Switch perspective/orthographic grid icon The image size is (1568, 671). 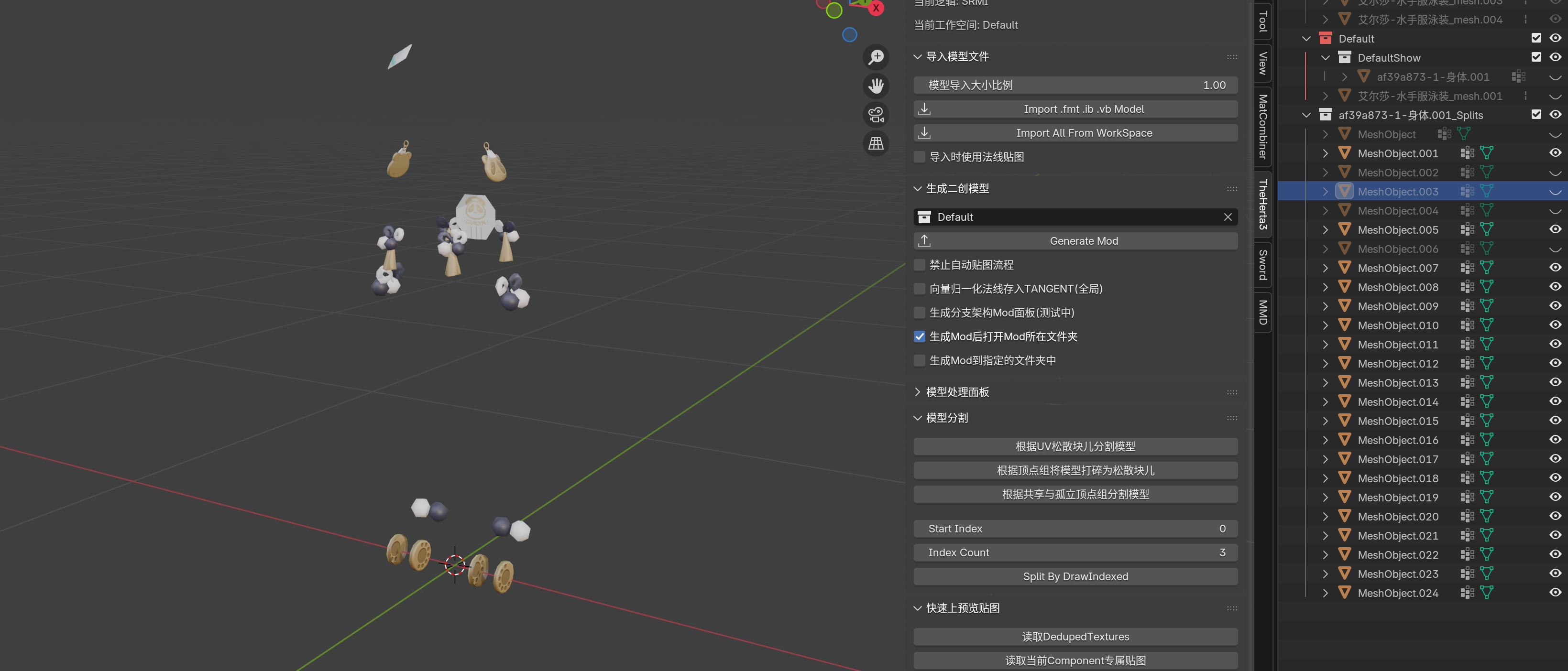coord(875,143)
